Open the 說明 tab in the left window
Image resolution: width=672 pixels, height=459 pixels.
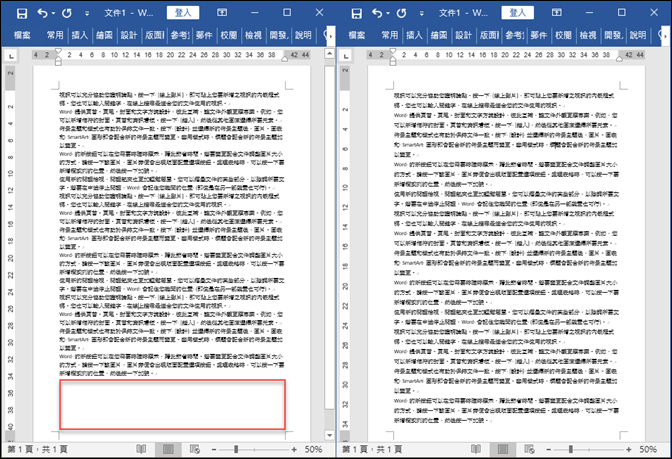coord(303,35)
